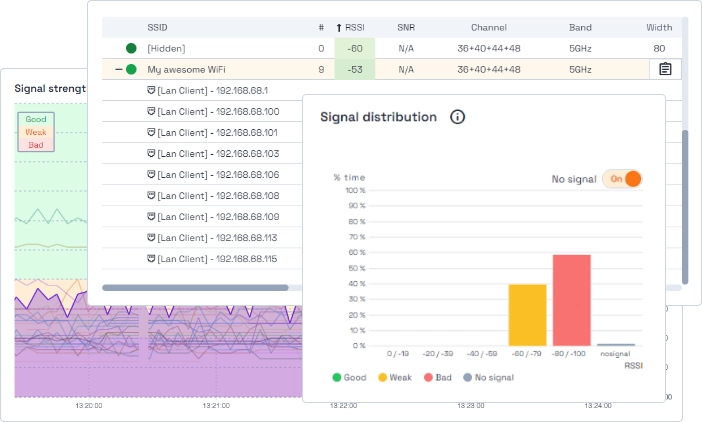Click the vertical scrollbar of the network table
Screen dimensions: 702x422
[685, 207]
